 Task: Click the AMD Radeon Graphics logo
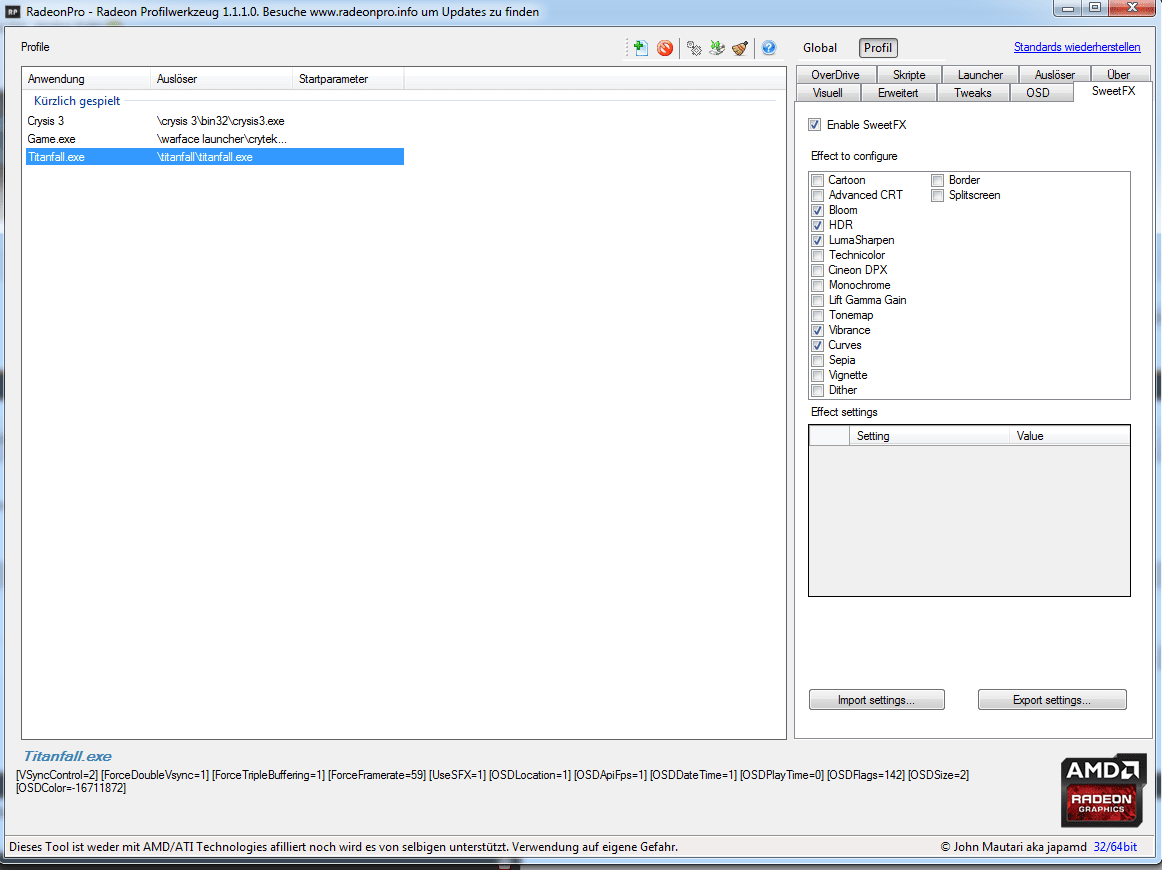pos(1103,791)
